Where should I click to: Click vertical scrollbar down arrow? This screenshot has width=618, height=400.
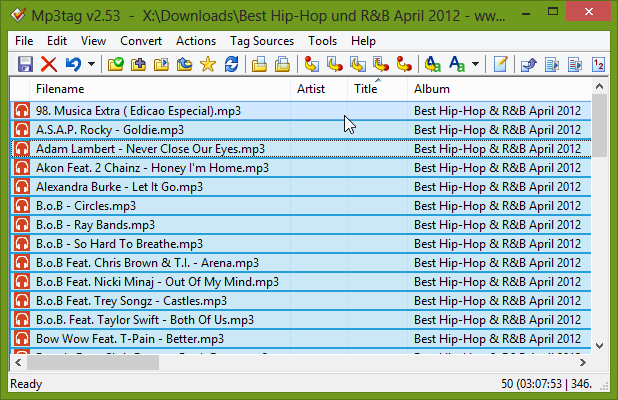[x=599, y=346]
